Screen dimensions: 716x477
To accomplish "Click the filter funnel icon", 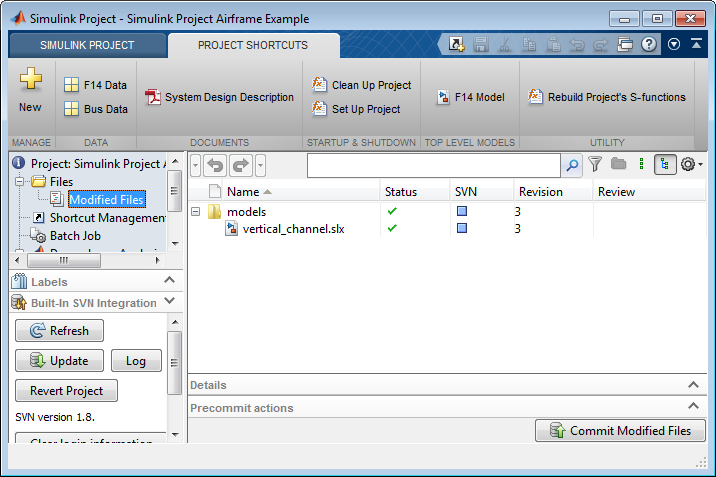I will tap(595, 164).
